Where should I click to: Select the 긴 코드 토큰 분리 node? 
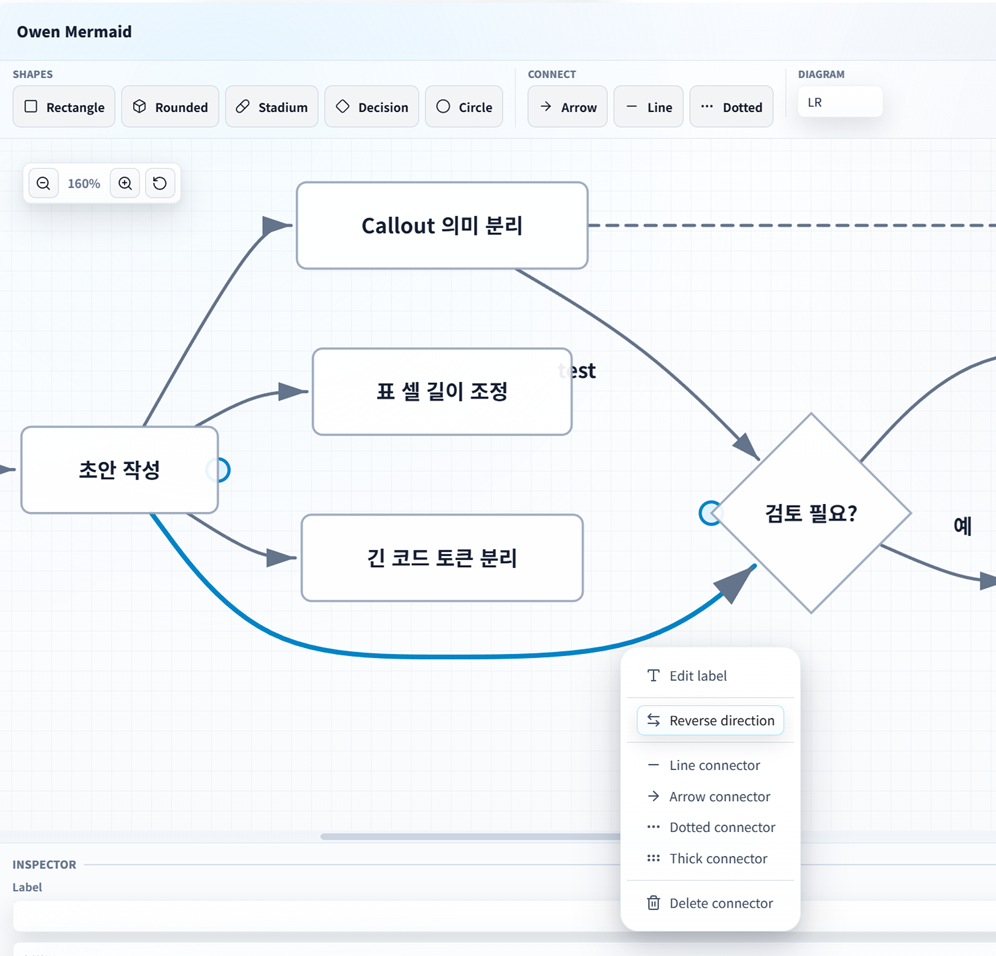(x=442, y=558)
